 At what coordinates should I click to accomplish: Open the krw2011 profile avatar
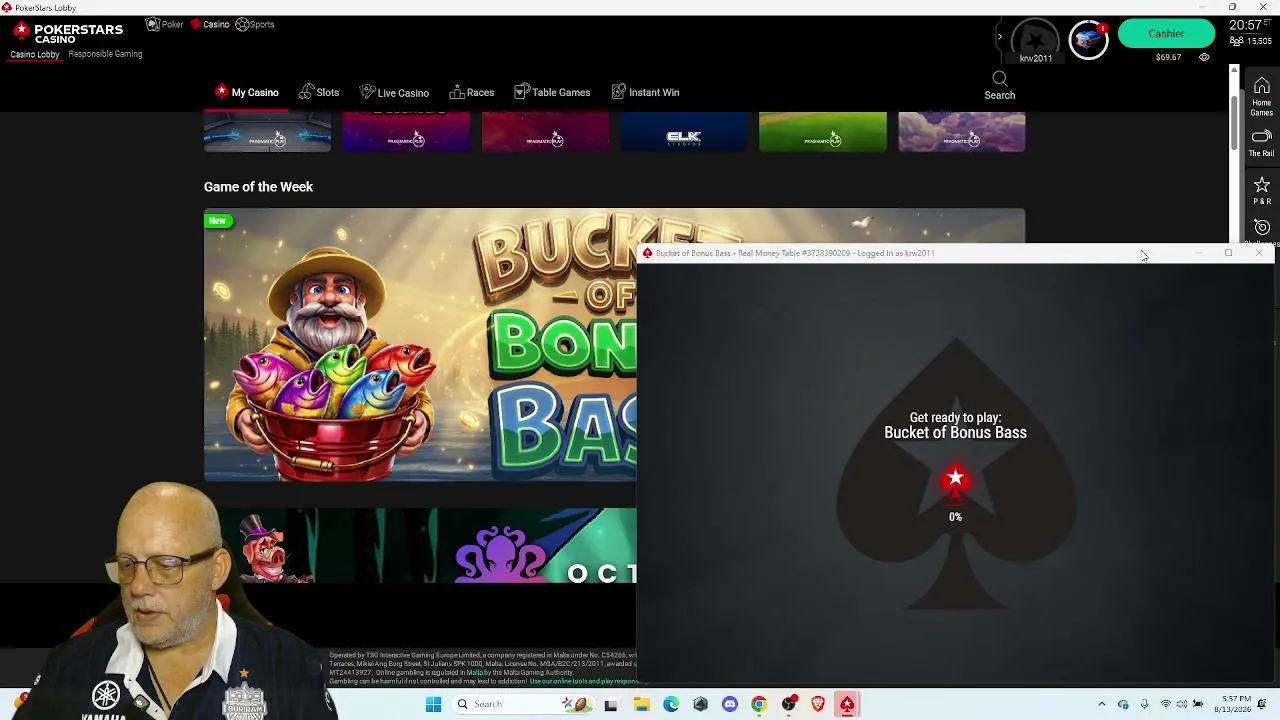click(x=1035, y=40)
